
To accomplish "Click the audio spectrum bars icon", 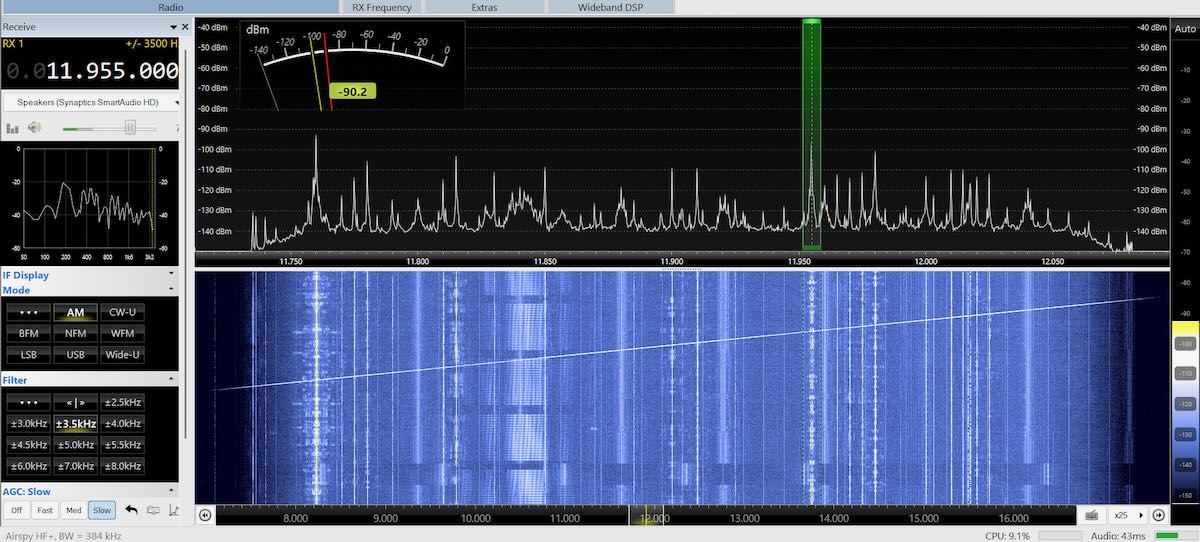I will click(x=13, y=128).
